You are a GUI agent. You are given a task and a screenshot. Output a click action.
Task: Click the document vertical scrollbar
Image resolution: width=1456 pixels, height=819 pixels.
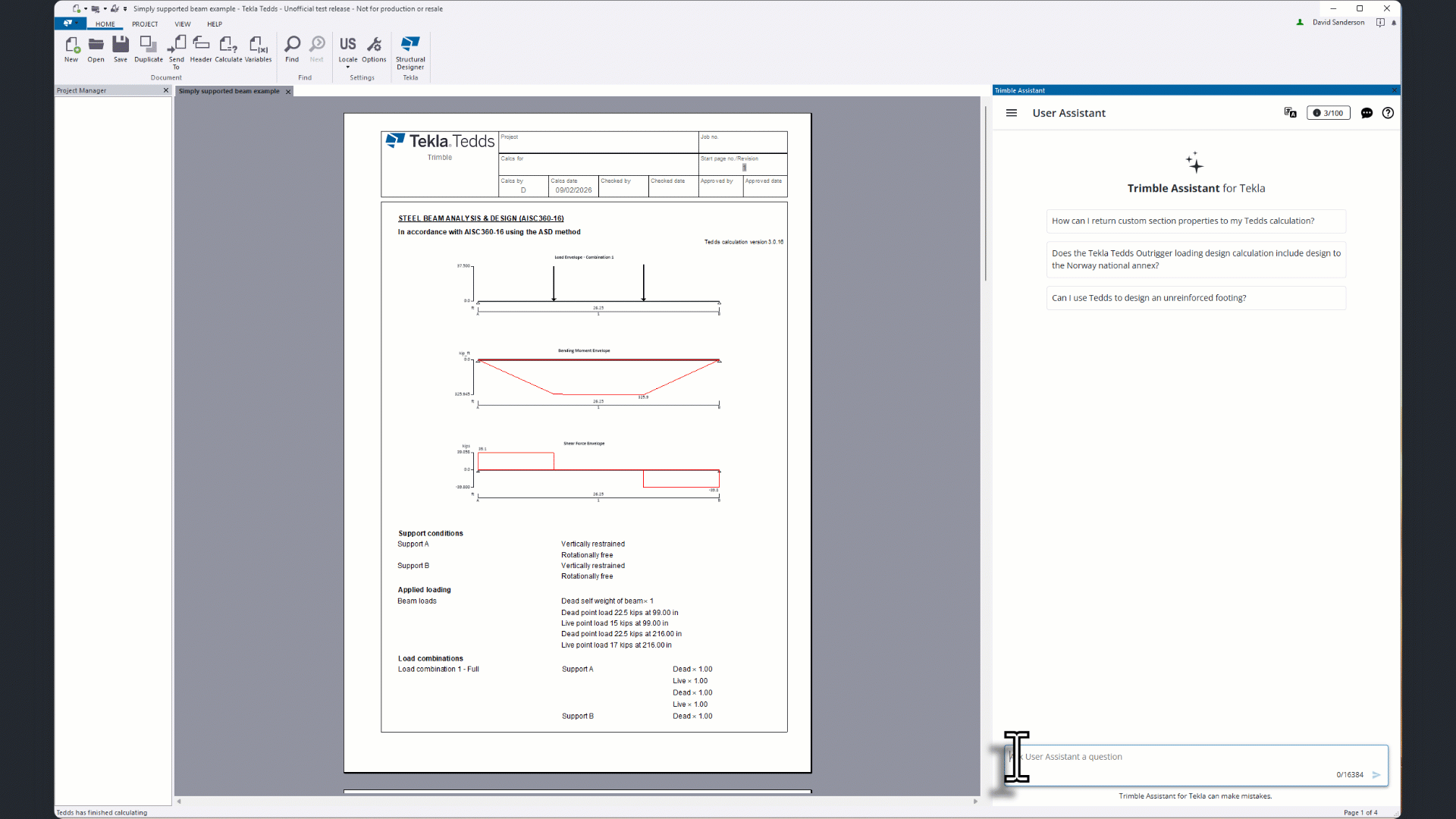click(985, 193)
